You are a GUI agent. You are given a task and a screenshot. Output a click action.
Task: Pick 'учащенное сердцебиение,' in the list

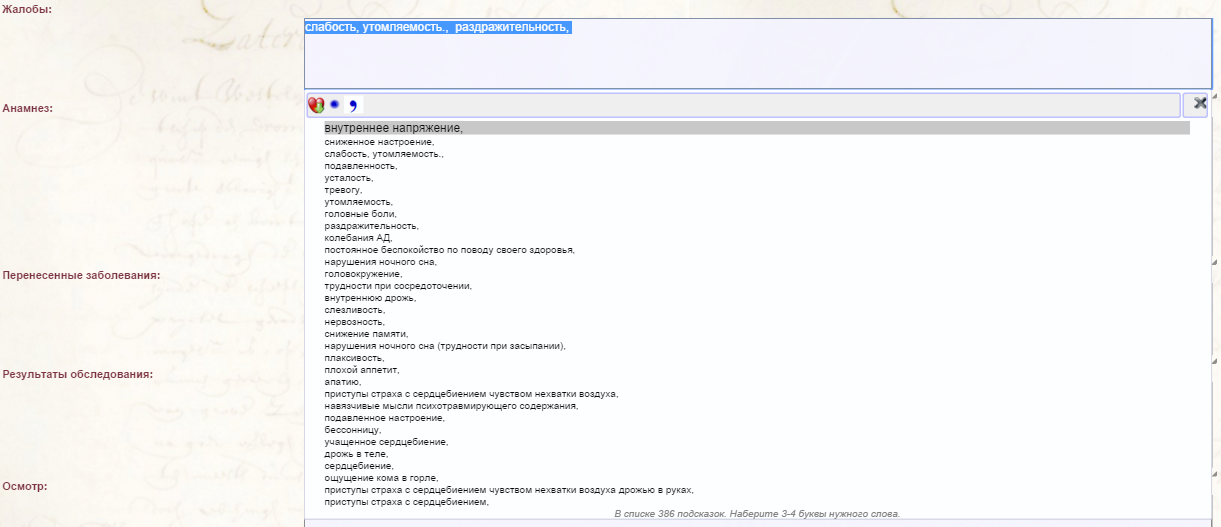coord(386,442)
